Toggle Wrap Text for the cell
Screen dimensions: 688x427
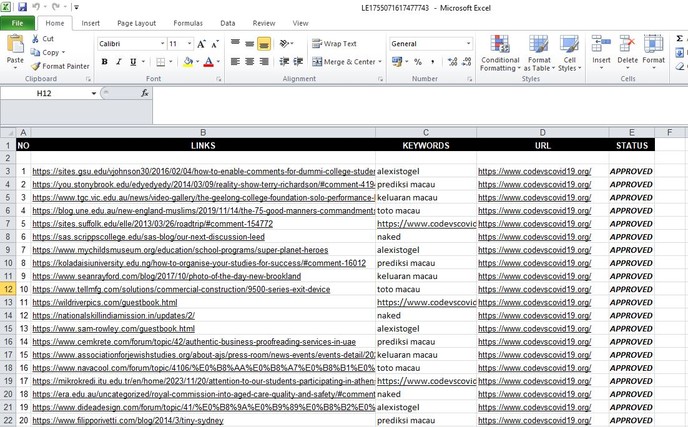coord(334,44)
